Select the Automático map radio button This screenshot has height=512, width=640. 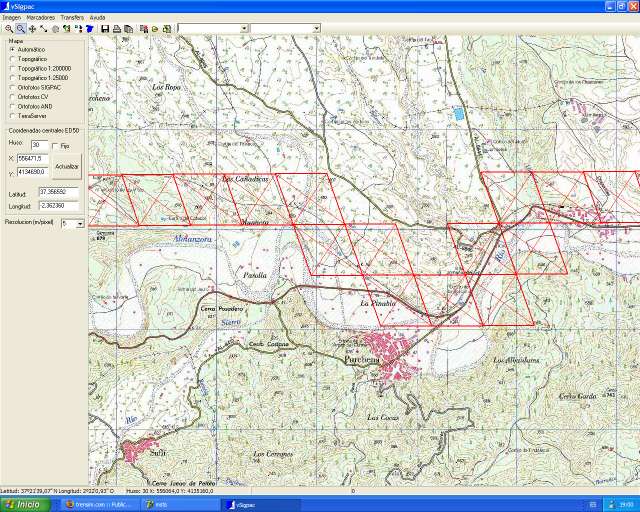click(12, 49)
